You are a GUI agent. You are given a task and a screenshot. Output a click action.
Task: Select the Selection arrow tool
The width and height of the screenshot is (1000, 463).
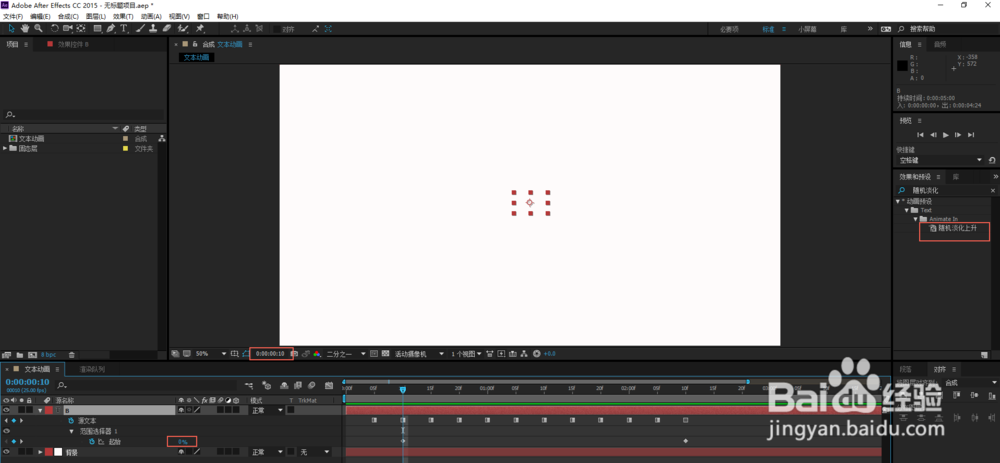point(11,29)
